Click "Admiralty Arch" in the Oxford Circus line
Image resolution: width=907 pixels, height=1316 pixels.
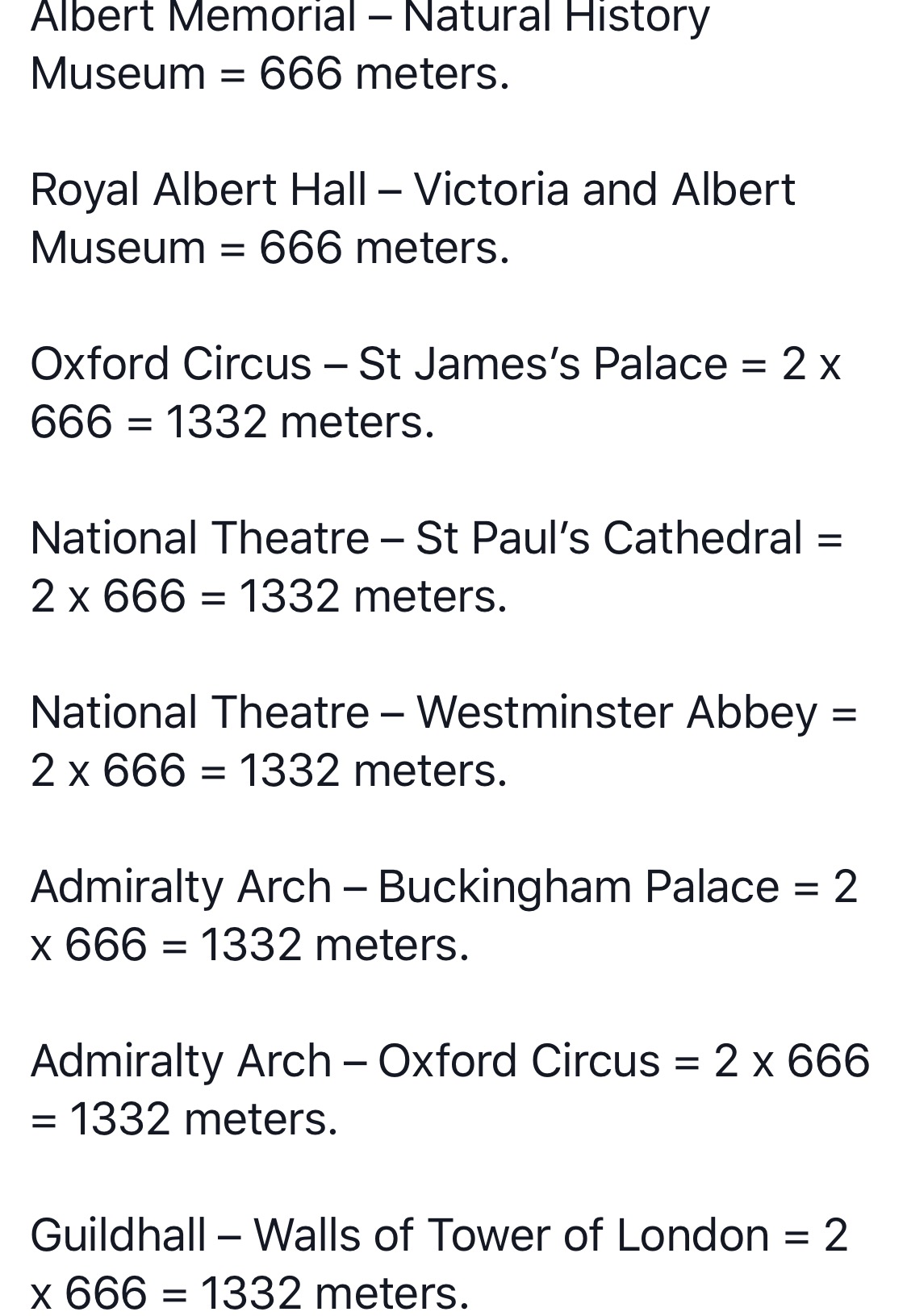pos(182,1061)
